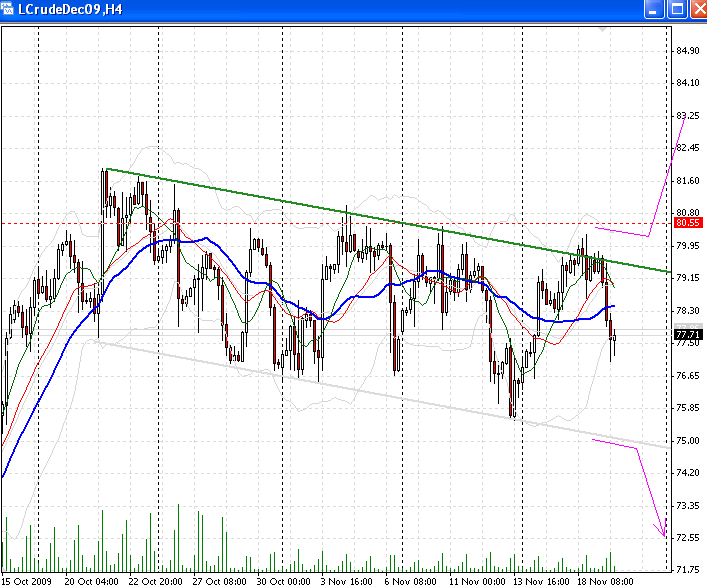Screen dimensions: 707x588
Task: Click the 84.10 price scale value
Action: coord(688,83)
